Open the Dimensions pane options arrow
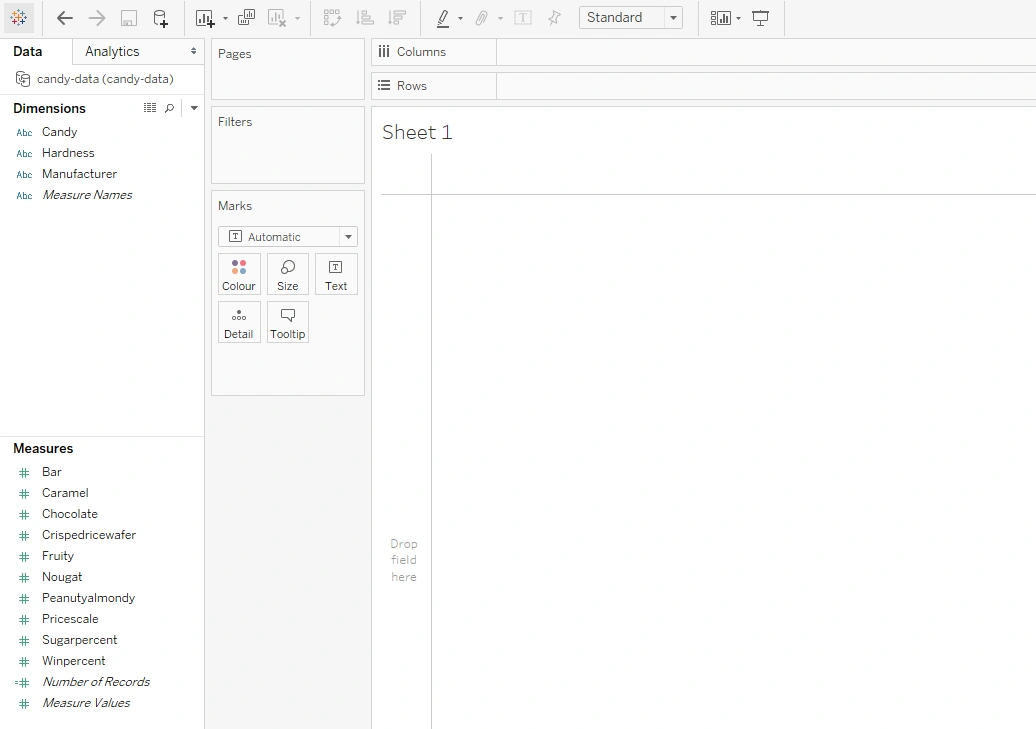This screenshot has height=729, width=1036. 194,108
